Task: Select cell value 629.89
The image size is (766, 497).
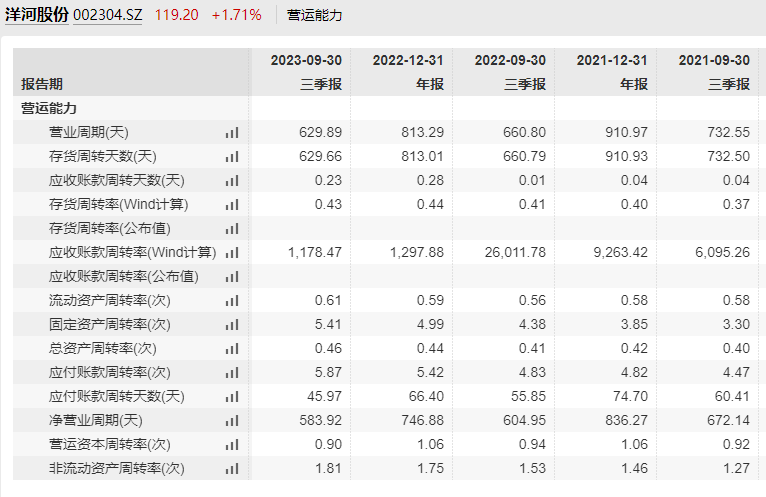Action: (x=320, y=132)
